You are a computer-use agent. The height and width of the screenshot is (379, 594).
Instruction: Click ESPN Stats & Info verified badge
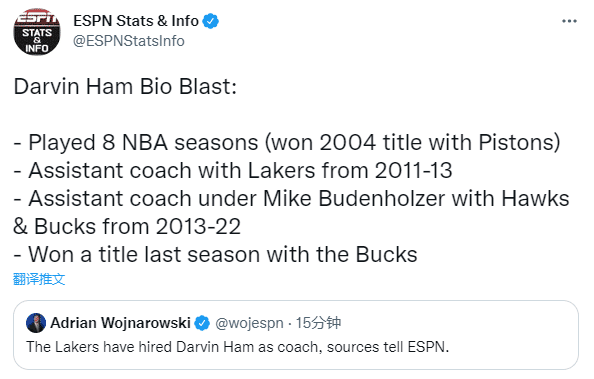point(211,21)
